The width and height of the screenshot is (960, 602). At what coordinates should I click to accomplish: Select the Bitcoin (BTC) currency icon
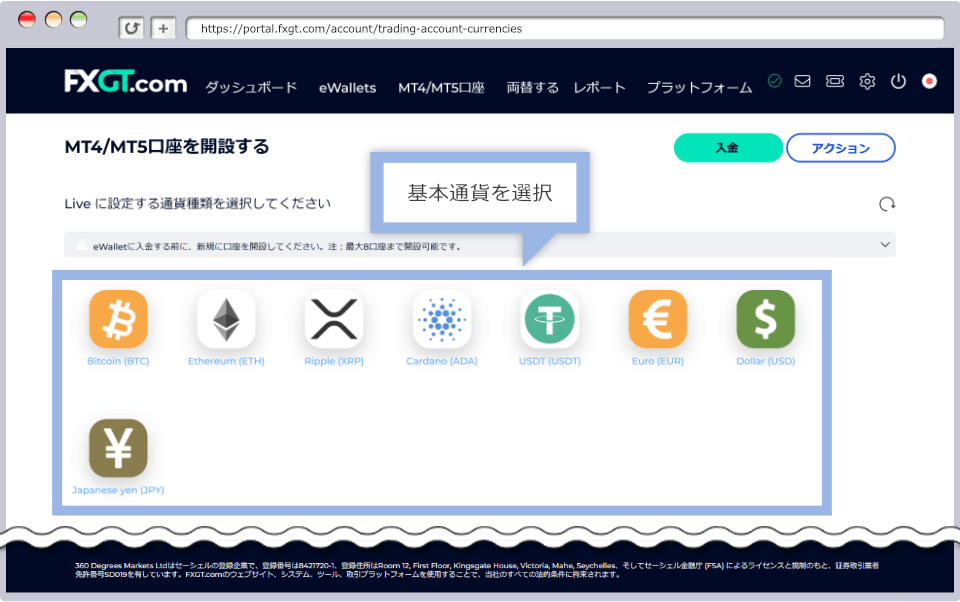[x=118, y=319]
